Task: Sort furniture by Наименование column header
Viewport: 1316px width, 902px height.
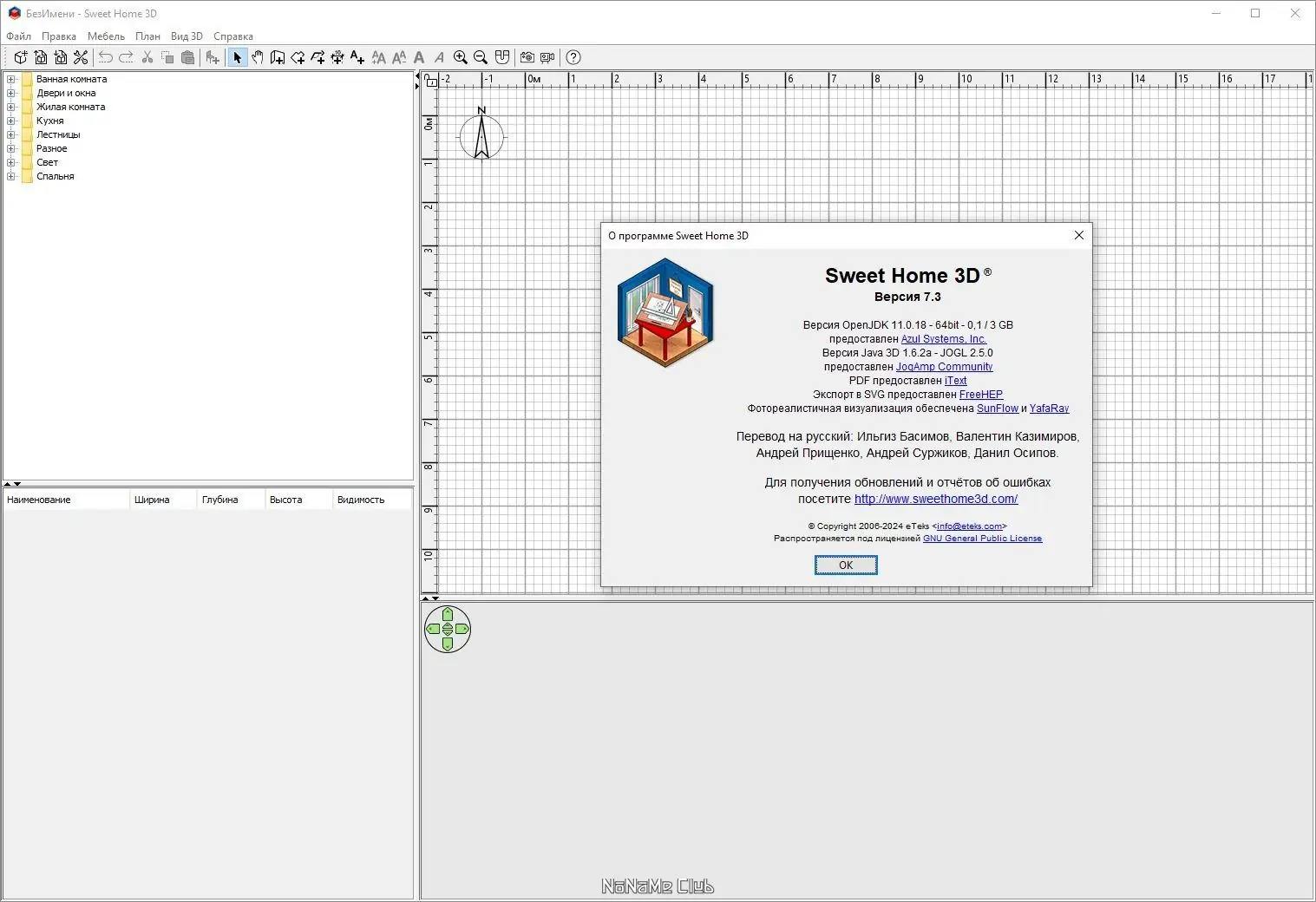Action: pyautogui.click(x=67, y=500)
